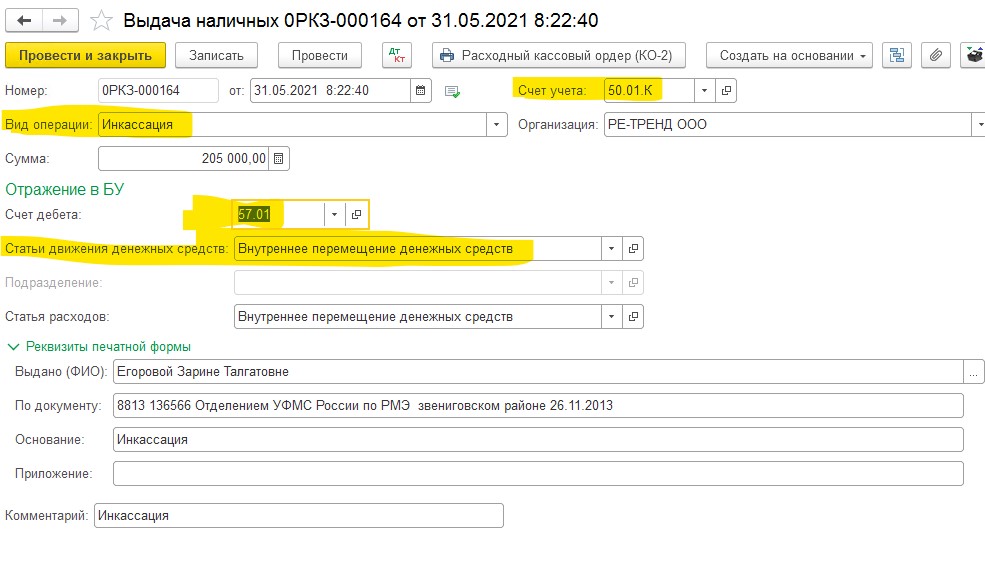Click the back navigation arrow
Viewport: 985px width, 584px height.
[24, 20]
